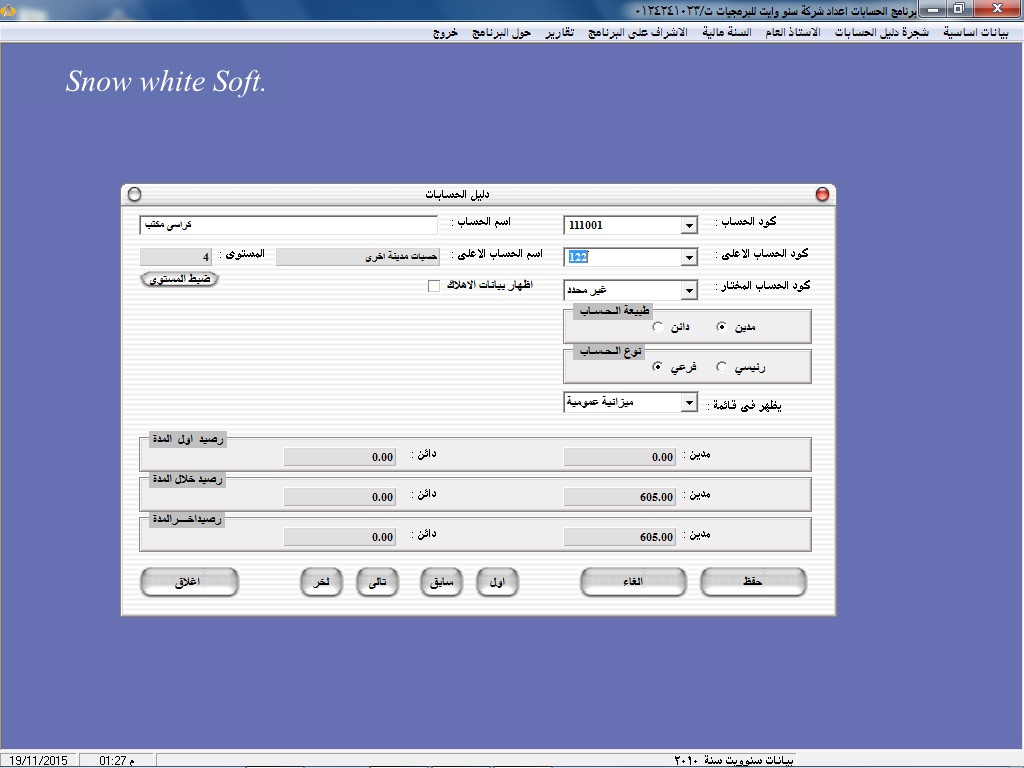Choose the رئيسي account type option
Viewport: 1024px width, 768px height.
[x=721, y=367]
